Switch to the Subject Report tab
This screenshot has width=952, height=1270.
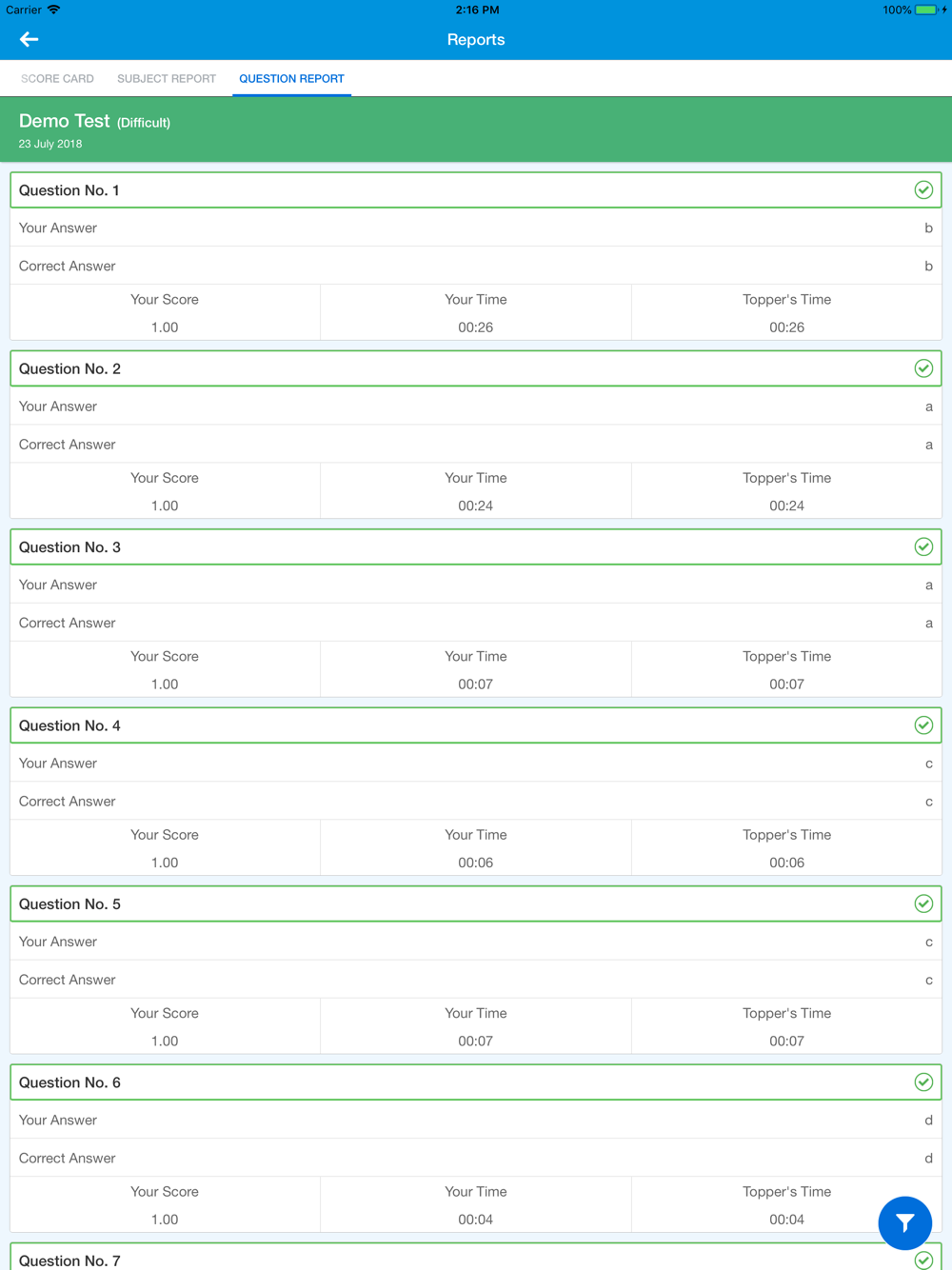[167, 78]
